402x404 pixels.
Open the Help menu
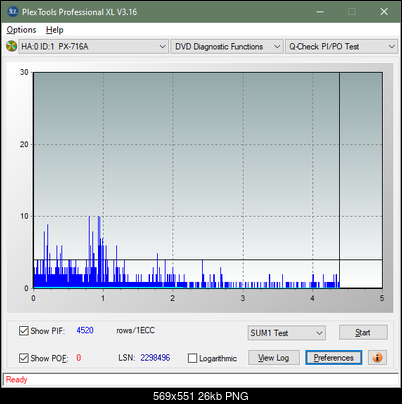coord(55,30)
